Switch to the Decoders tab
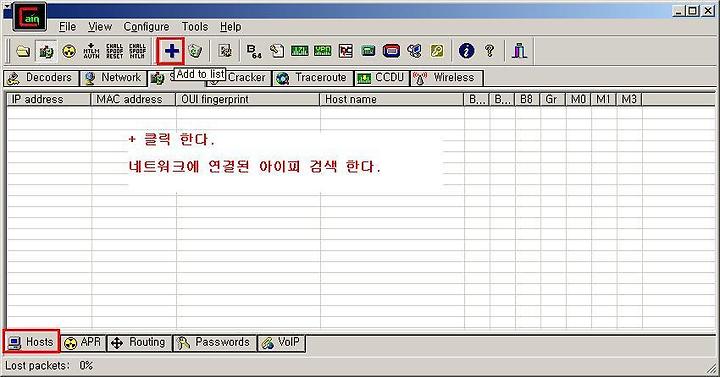This screenshot has width=720, height=377. pyautogui.click(x=40, y=78)
